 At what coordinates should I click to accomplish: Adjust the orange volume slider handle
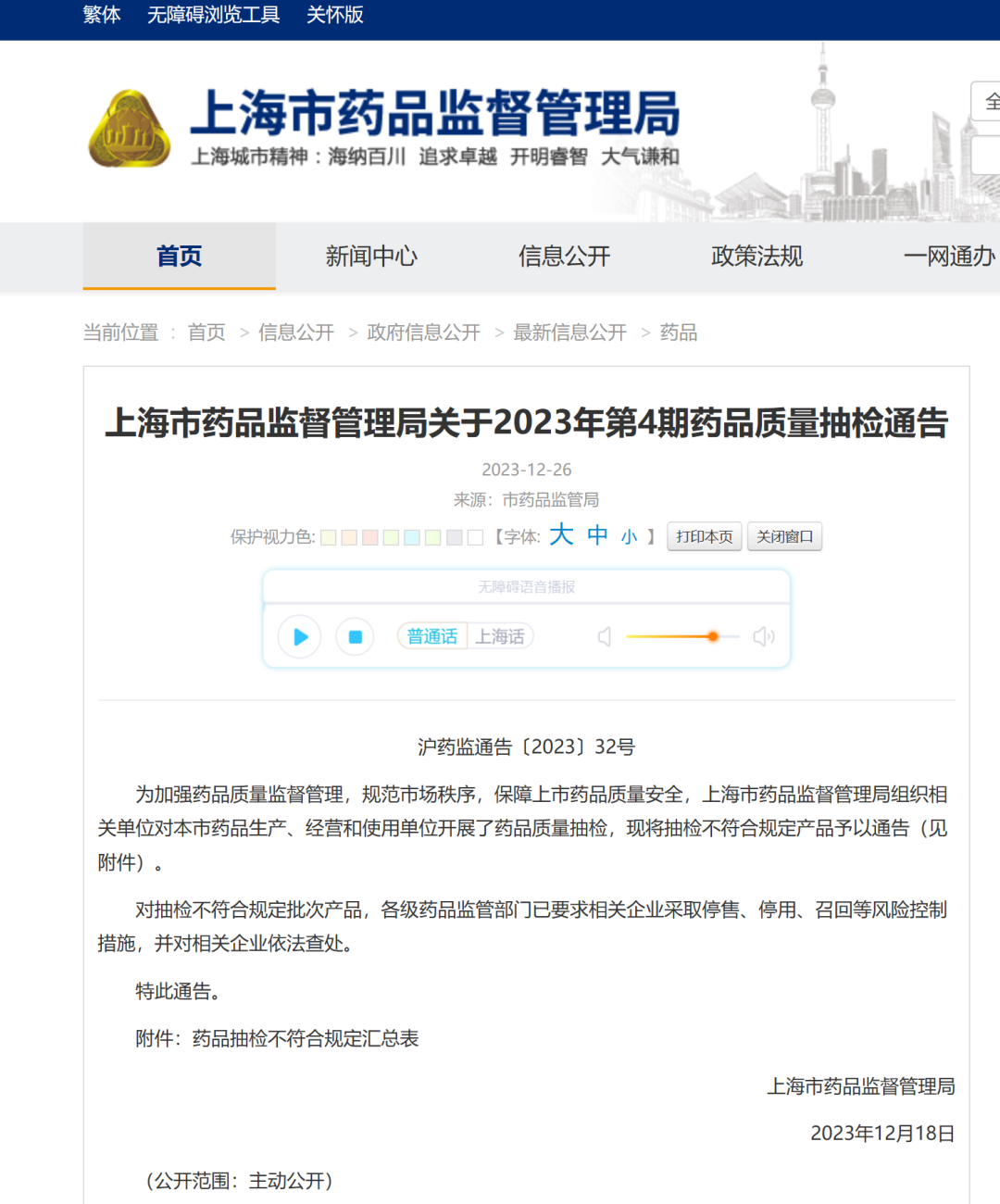[713, 636]
